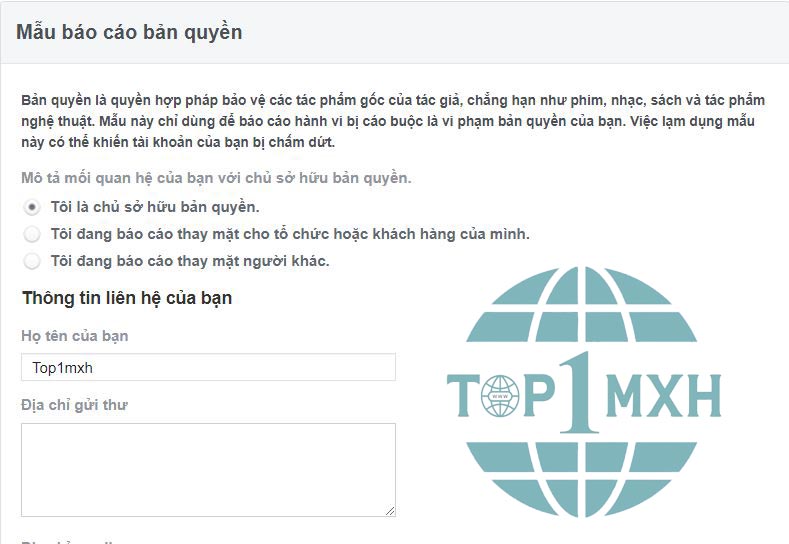Click the 'Mẫu báo cáo bản quyền' heading
This screenshot has width=789, height=544.
[x=129, y=32]
